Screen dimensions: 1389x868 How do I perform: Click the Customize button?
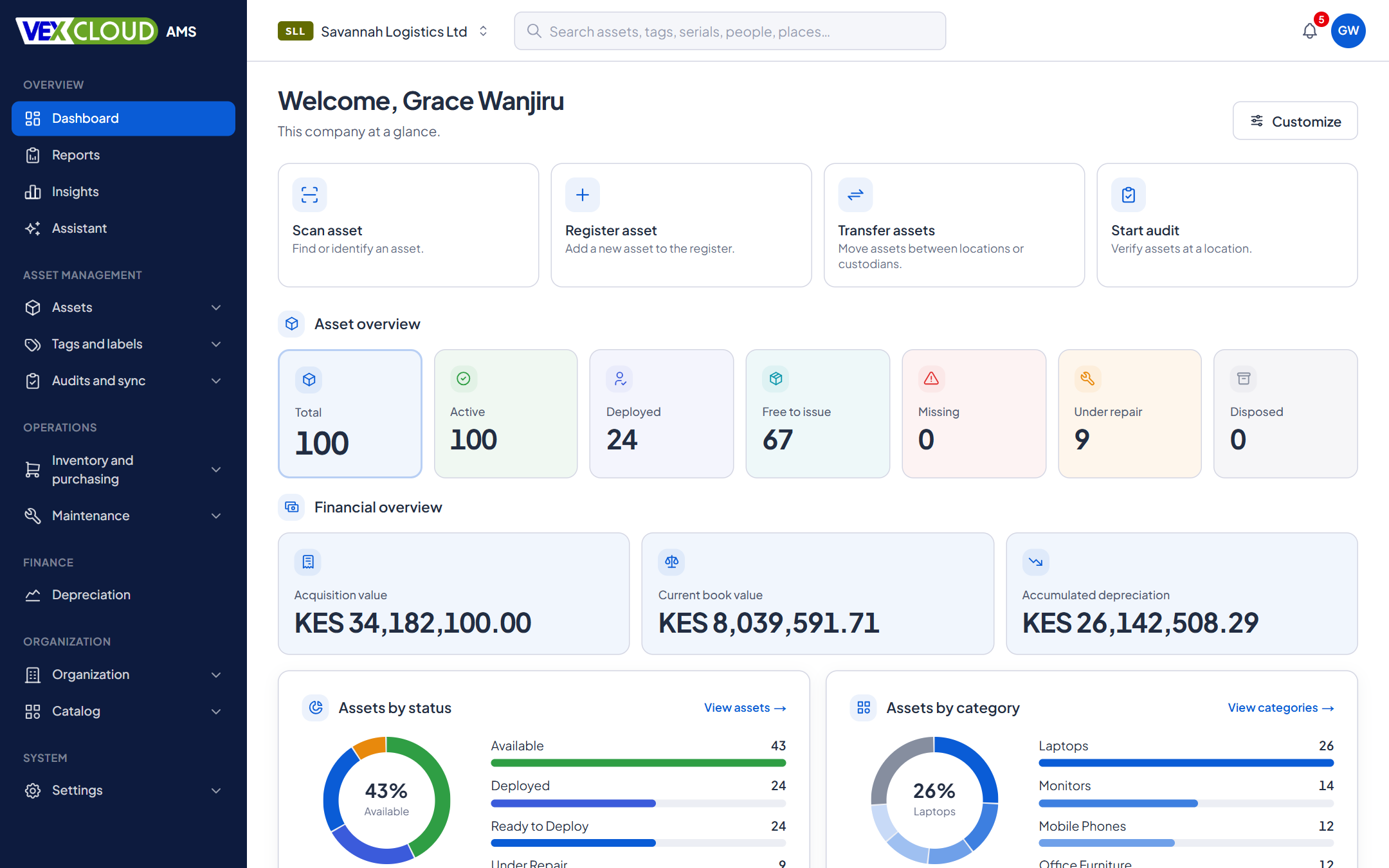(1295, 121)
